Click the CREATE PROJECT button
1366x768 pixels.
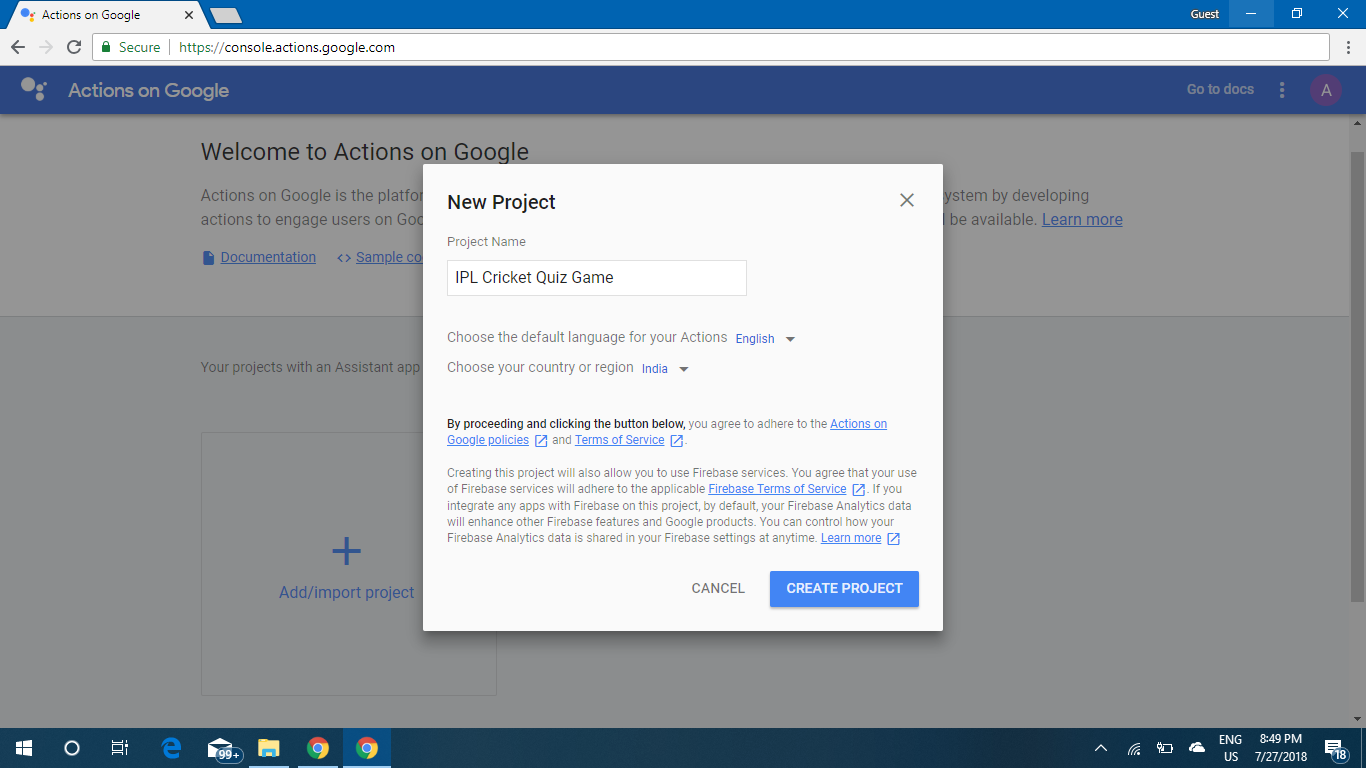(x=844, y=589)
